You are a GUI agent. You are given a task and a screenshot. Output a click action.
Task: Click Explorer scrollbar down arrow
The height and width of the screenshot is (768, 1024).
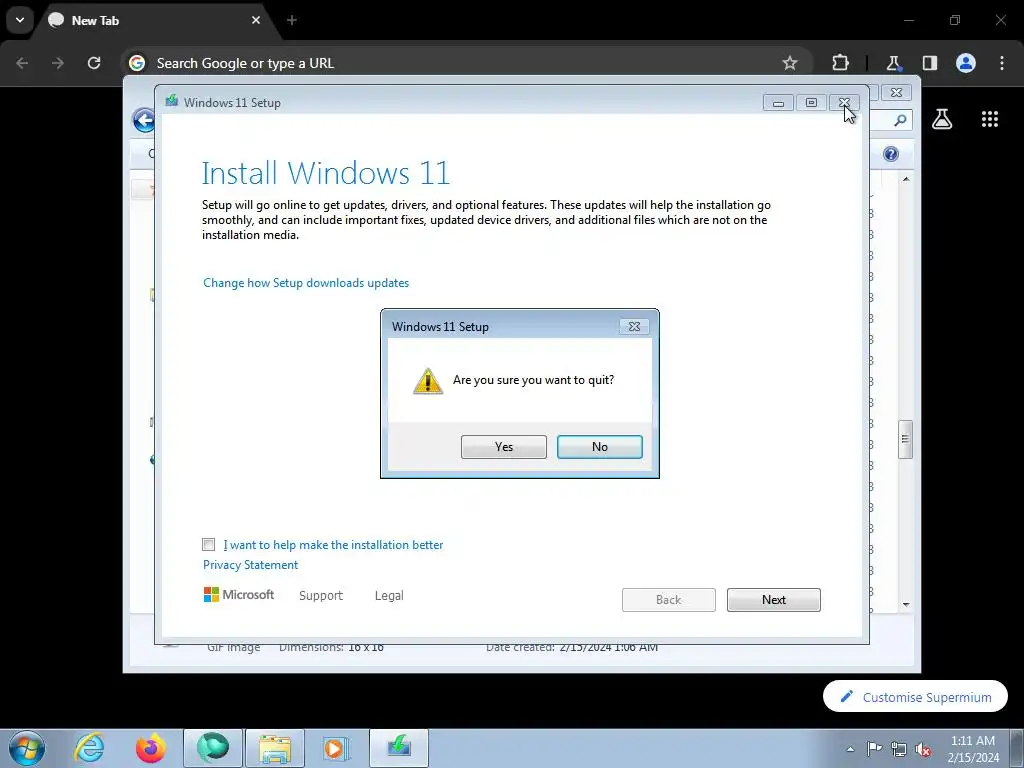[906, 604]
